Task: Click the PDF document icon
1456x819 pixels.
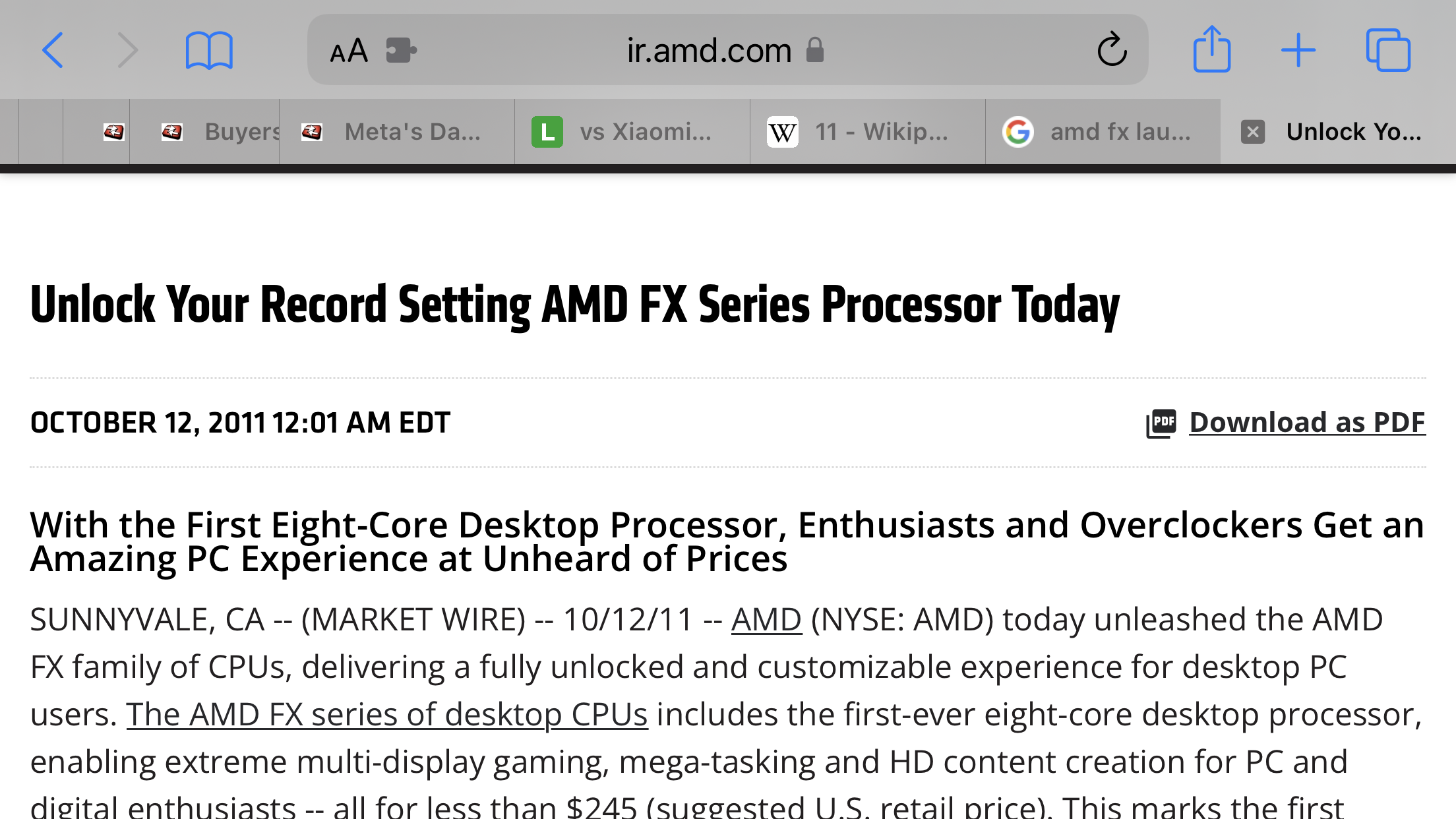Action: coord(1161,423)
